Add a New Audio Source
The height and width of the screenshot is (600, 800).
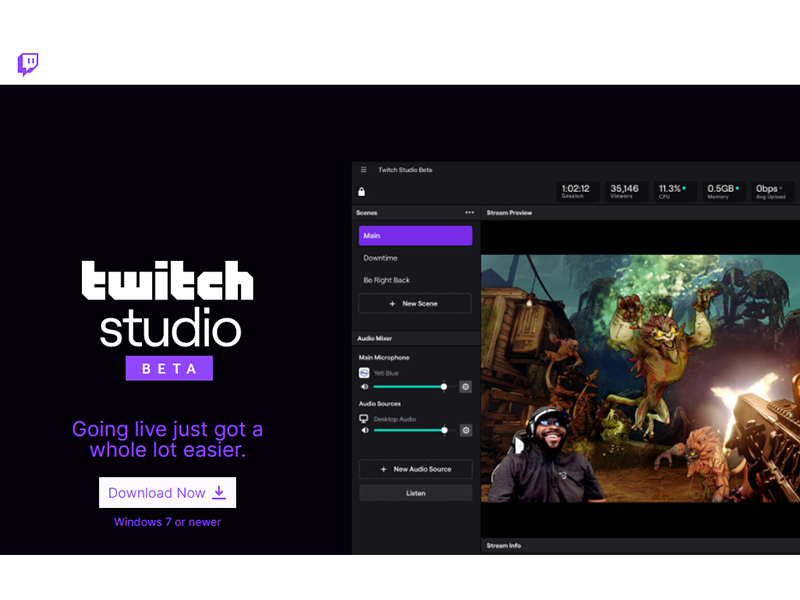(x=416, y=469)
